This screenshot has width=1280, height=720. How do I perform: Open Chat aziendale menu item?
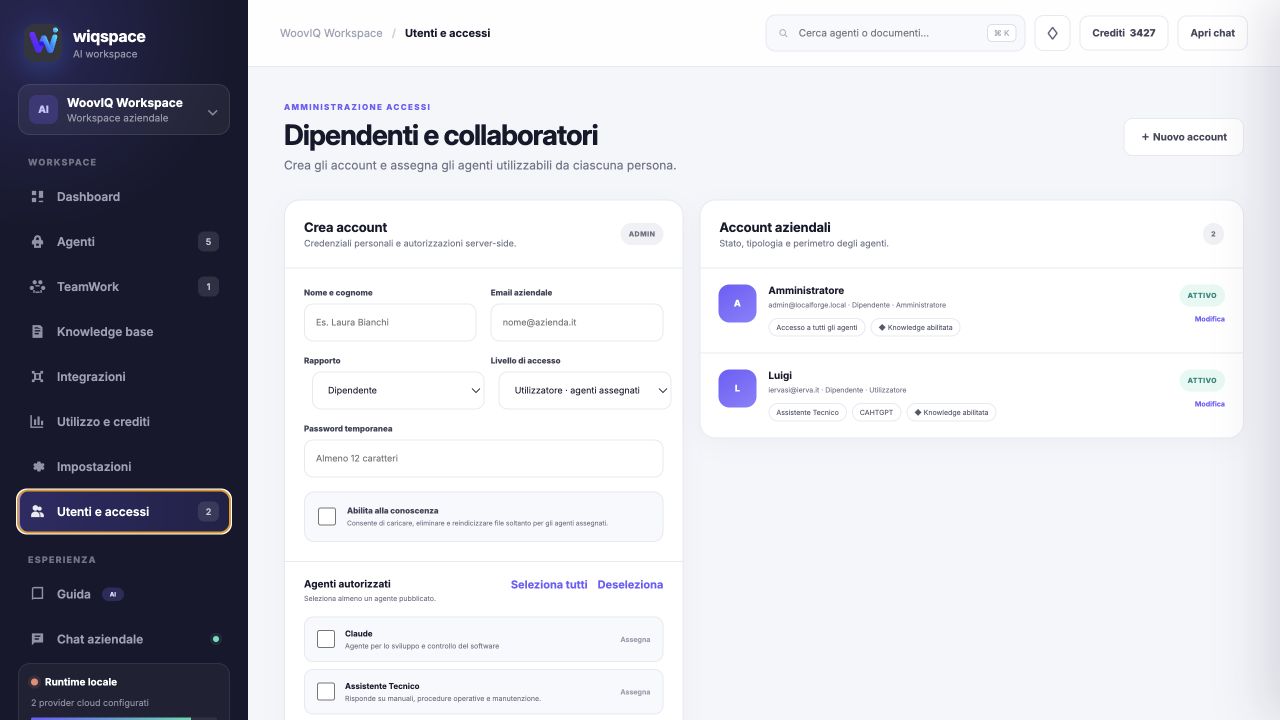tap(124, 639)
